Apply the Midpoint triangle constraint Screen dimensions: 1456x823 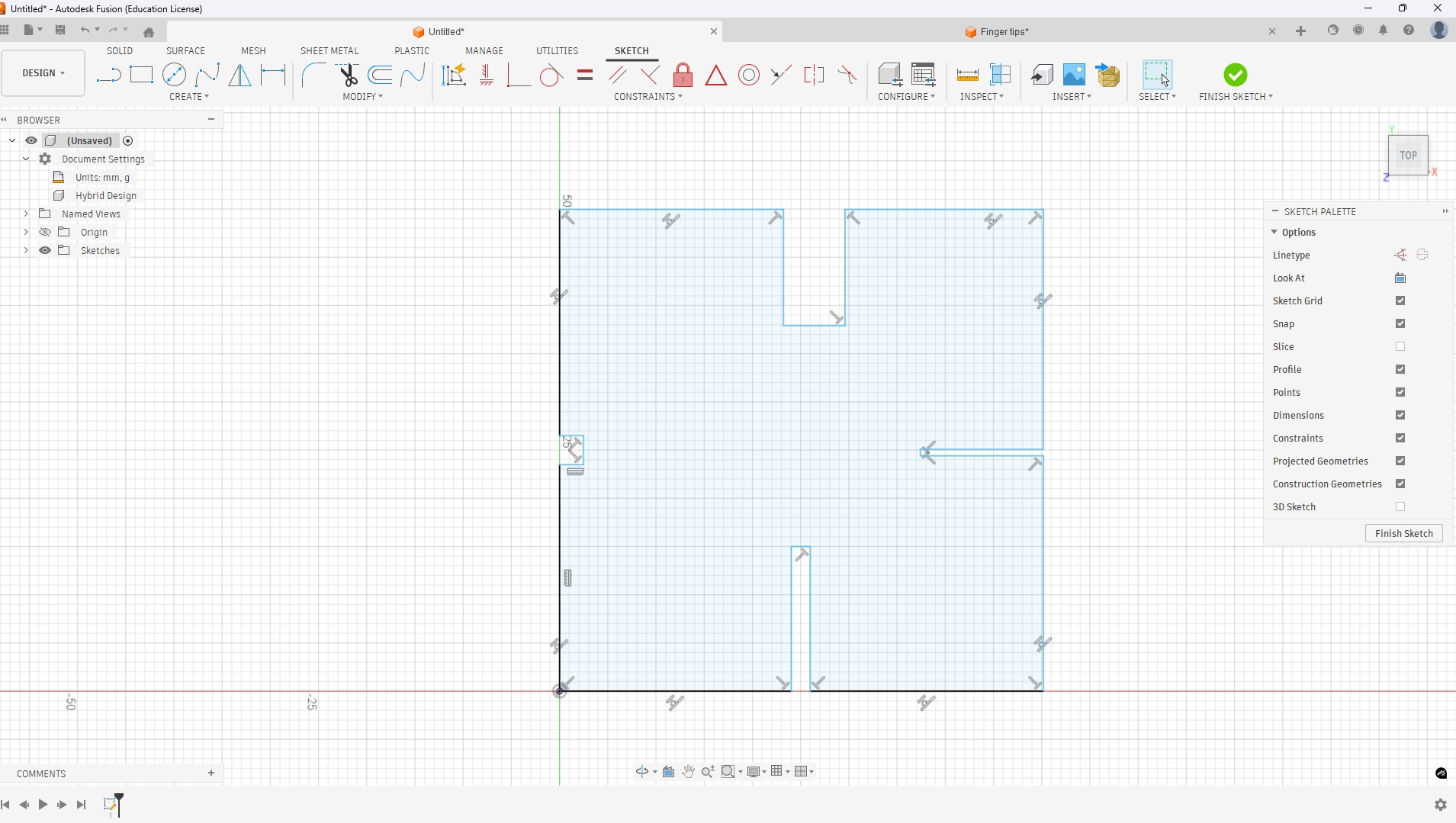pos(716,75)
